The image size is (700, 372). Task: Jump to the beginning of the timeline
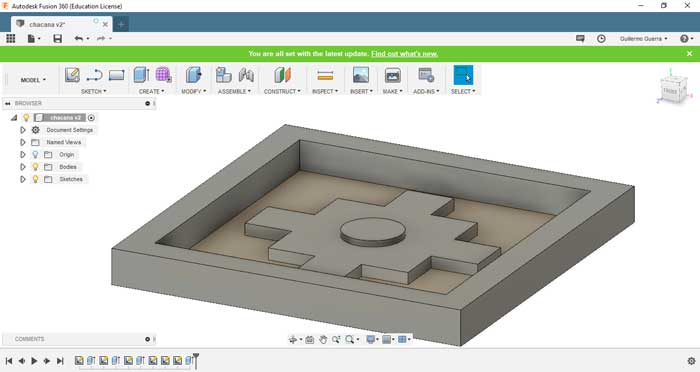[8, 361]
